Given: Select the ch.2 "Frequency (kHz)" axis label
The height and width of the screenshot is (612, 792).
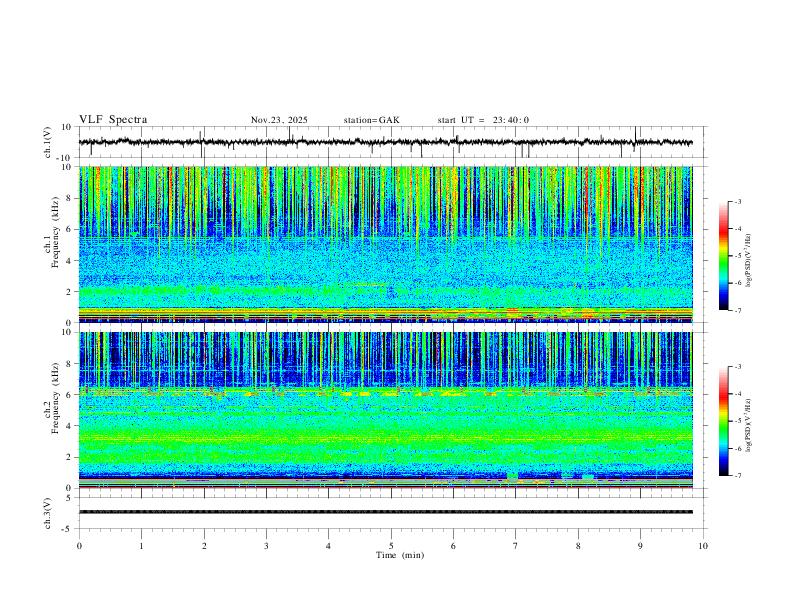Looking at the screenshot, I should (55, 398).
